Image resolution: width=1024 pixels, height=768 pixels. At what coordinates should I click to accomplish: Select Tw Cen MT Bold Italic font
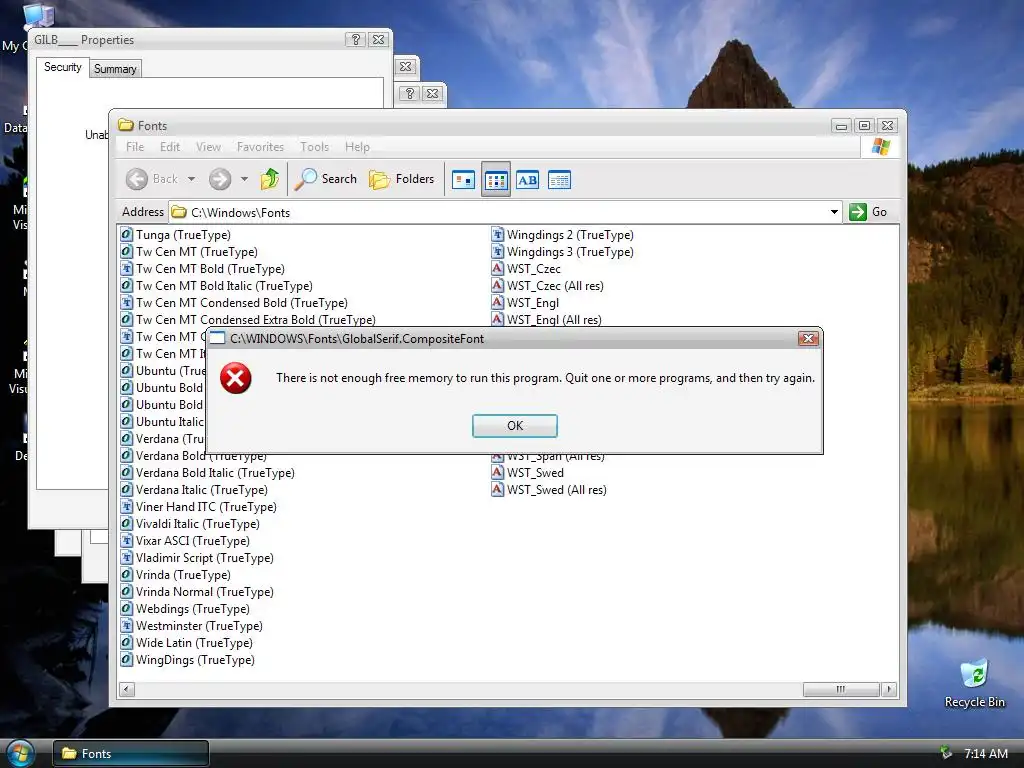tap(216, 286)
